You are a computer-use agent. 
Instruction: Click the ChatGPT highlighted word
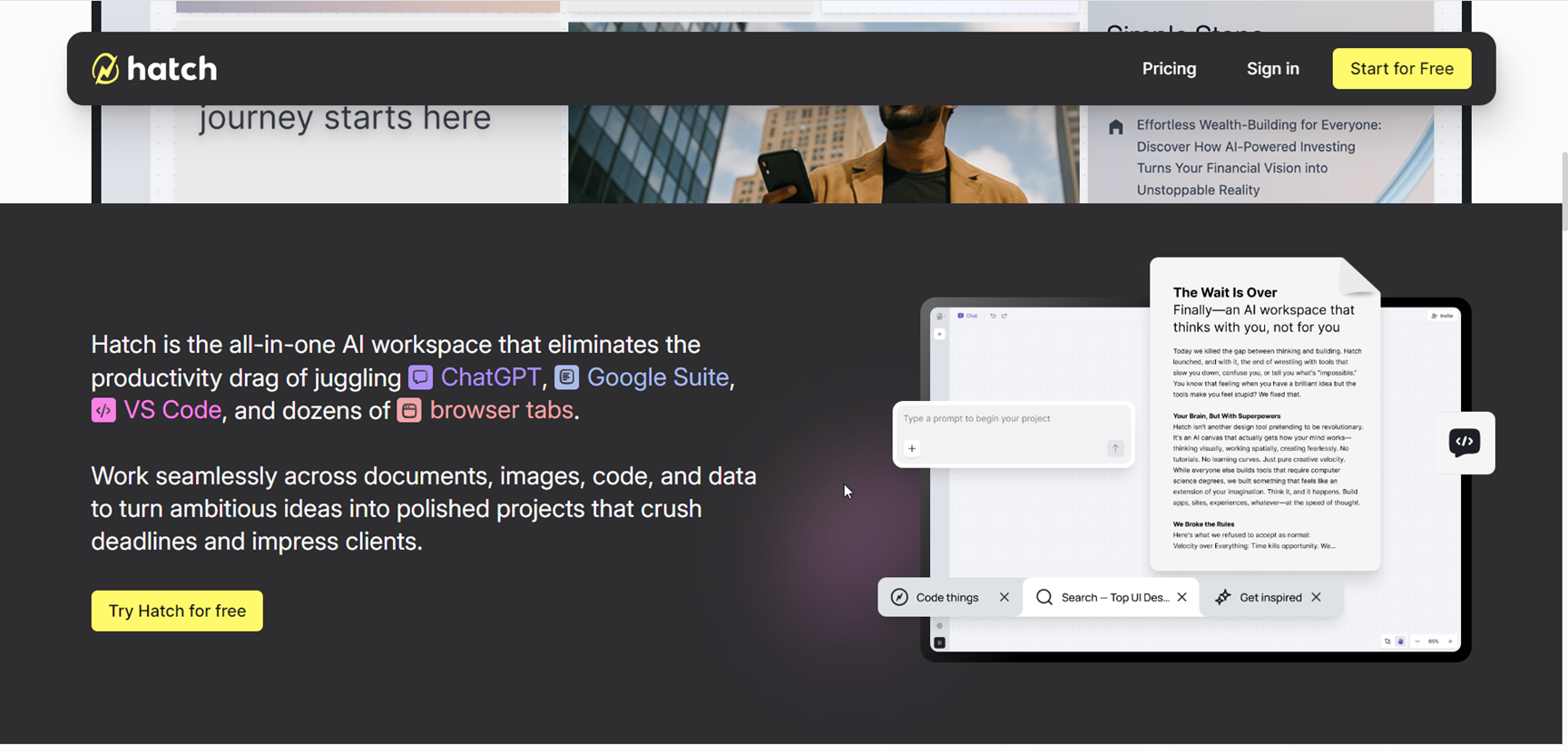(490, 377)
